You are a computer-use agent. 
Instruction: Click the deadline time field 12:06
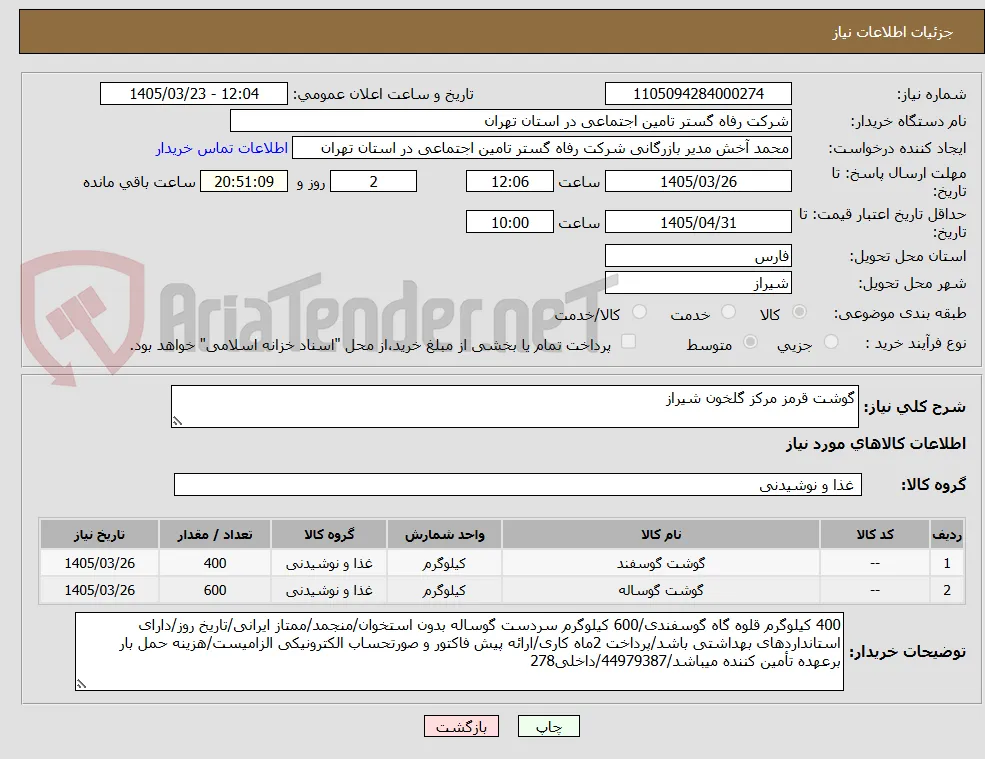click(509, 182)
